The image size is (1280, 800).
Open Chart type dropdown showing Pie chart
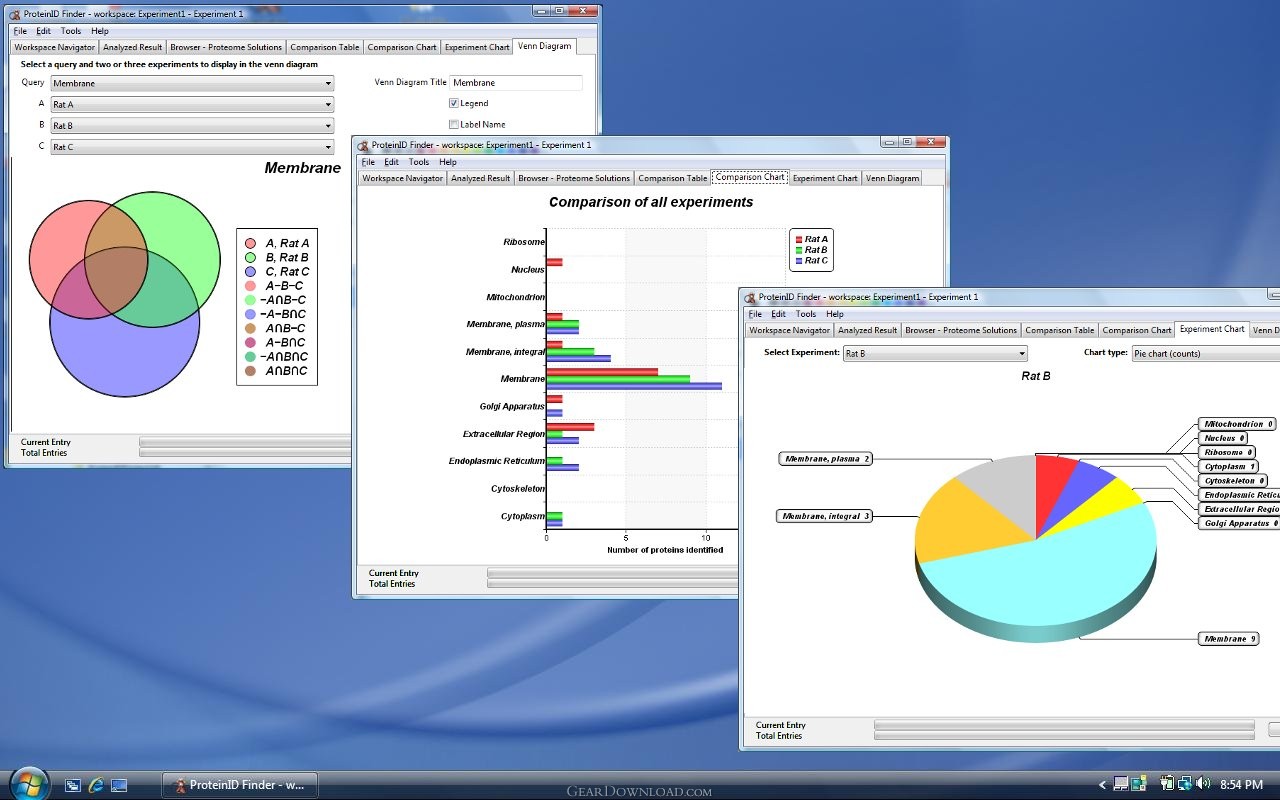pos(1205,353)
